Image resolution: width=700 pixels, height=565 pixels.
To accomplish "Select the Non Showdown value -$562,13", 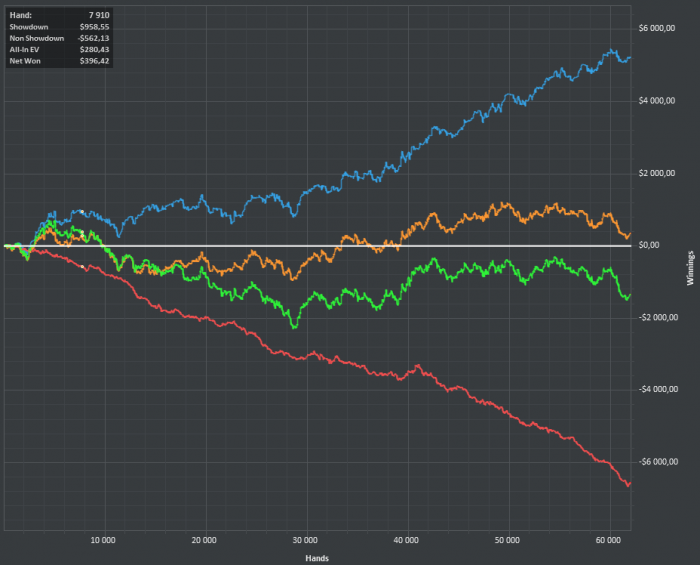I will [93, 38].
